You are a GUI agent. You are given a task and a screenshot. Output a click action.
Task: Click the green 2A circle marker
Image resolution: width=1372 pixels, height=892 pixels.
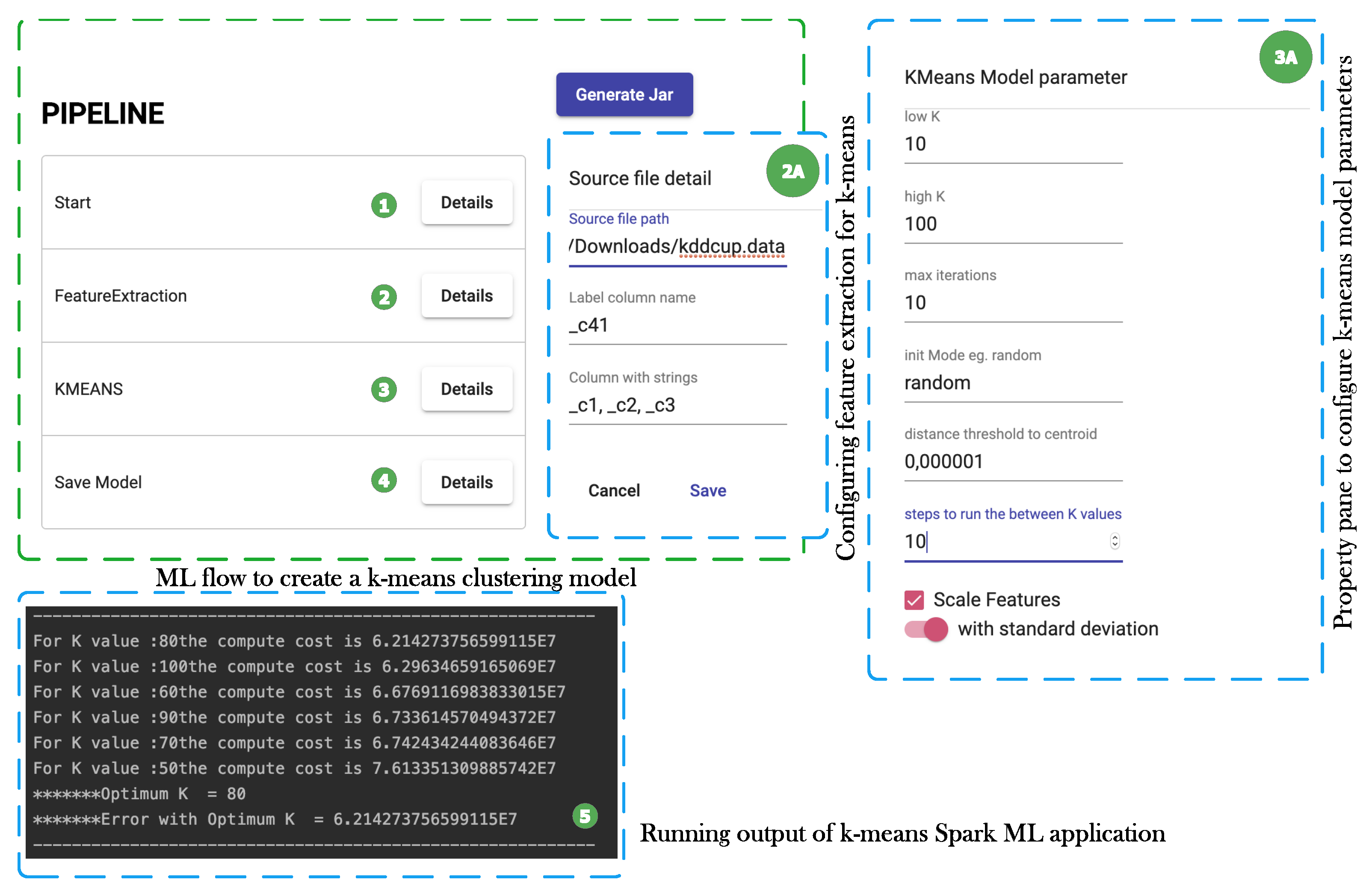pyautogui.click(x=792, y=171)
